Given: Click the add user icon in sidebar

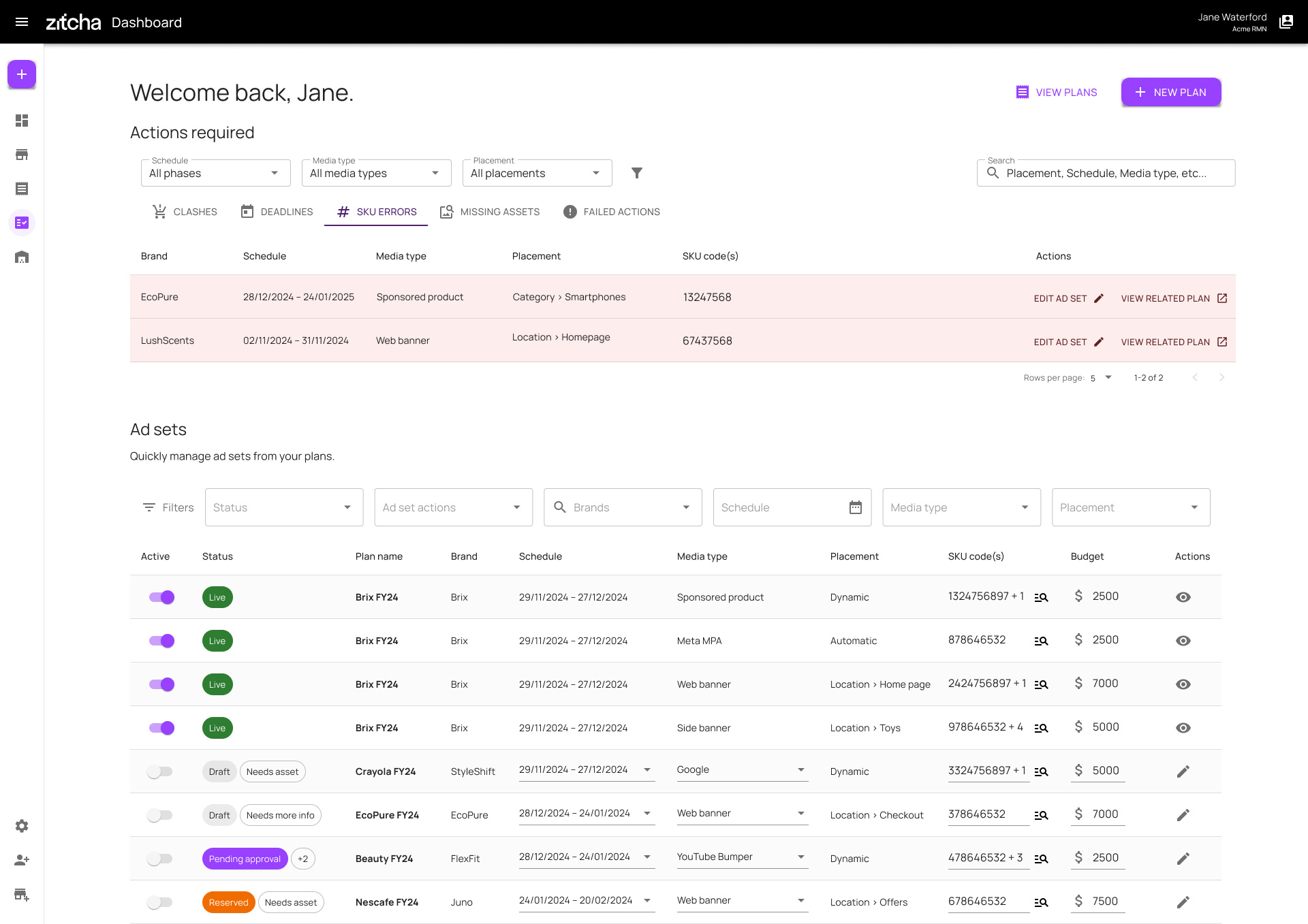Looking at the screenshot, I should pyautogui.click(x=22, y=860).
